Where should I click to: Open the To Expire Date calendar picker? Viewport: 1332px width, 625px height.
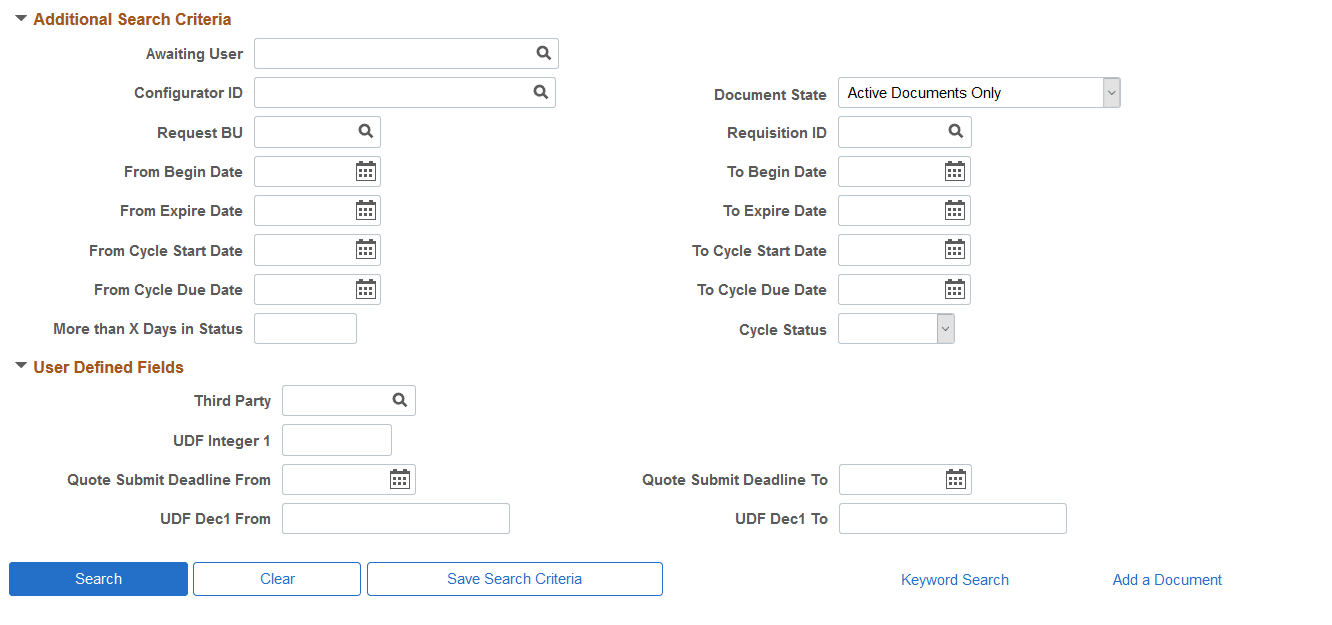pos(955,210)
